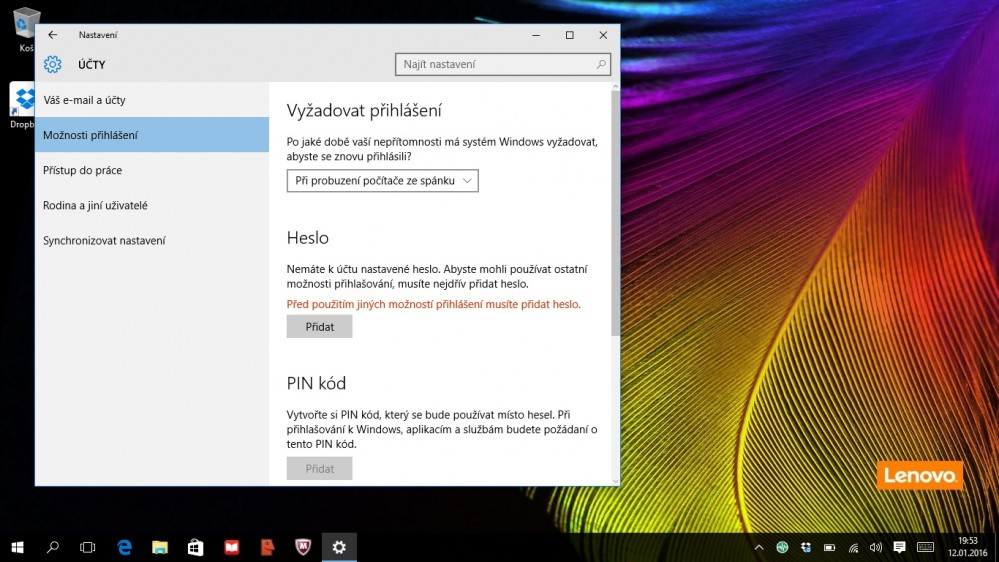Open McAfee shield icon in taskbar
This screenshot has height=562, width=999.
coord(302,547)
